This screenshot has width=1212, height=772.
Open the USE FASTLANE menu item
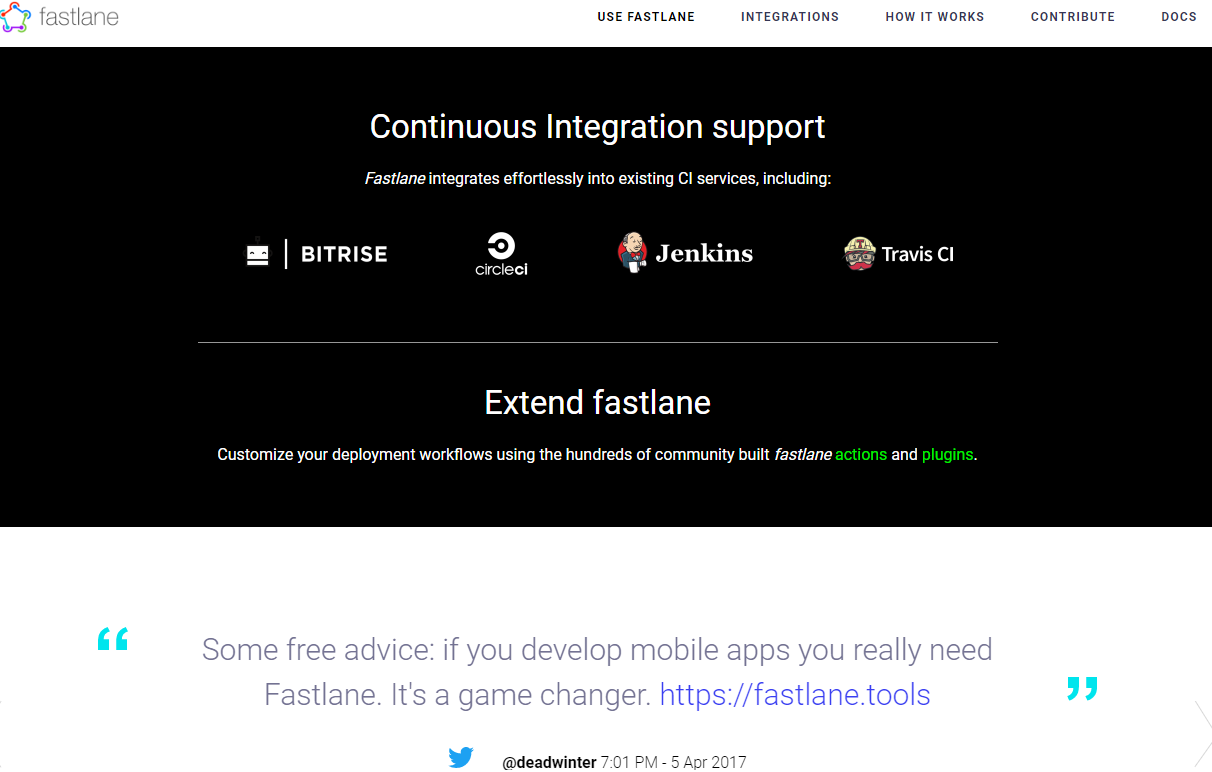click(646, 17)
